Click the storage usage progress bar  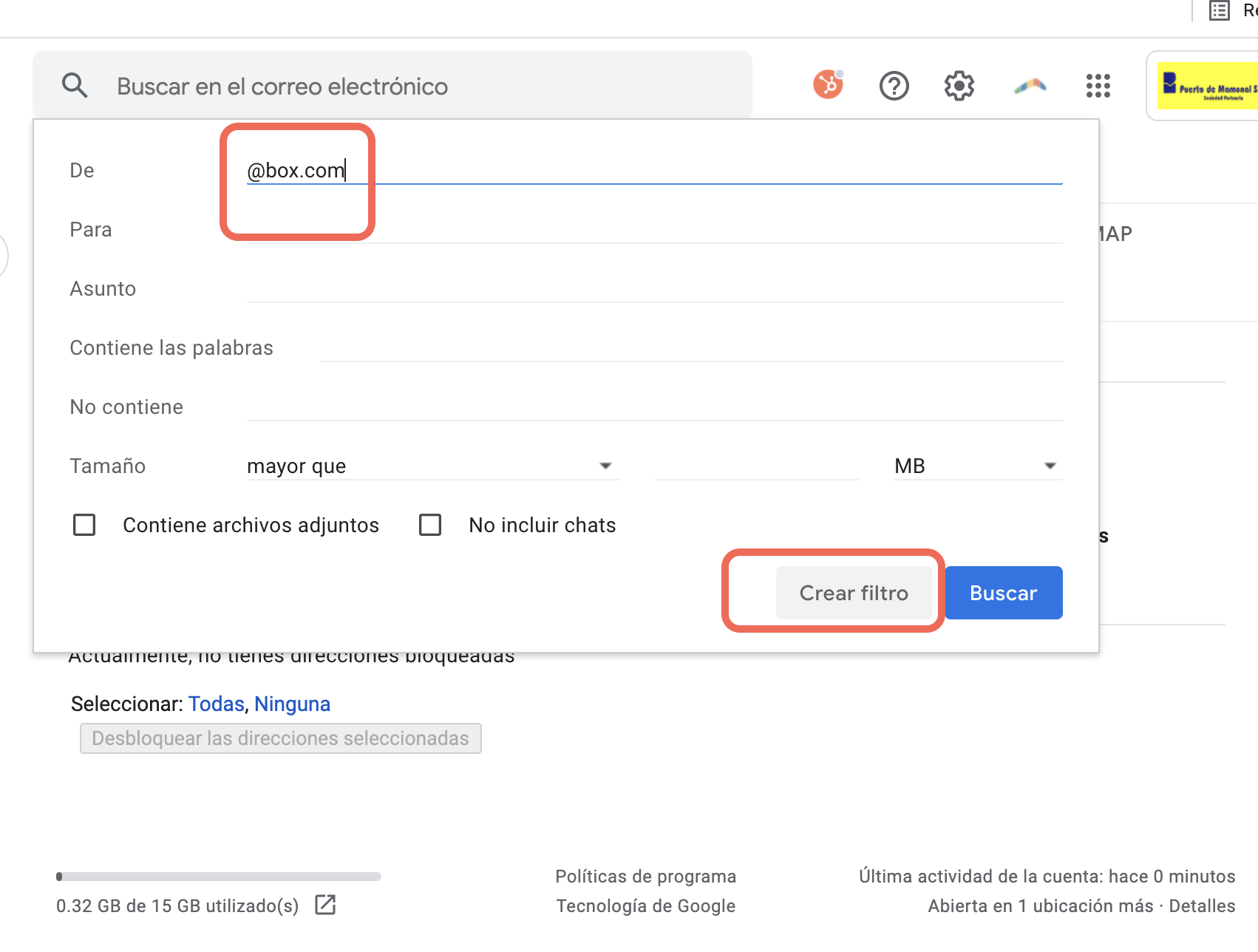219,877
